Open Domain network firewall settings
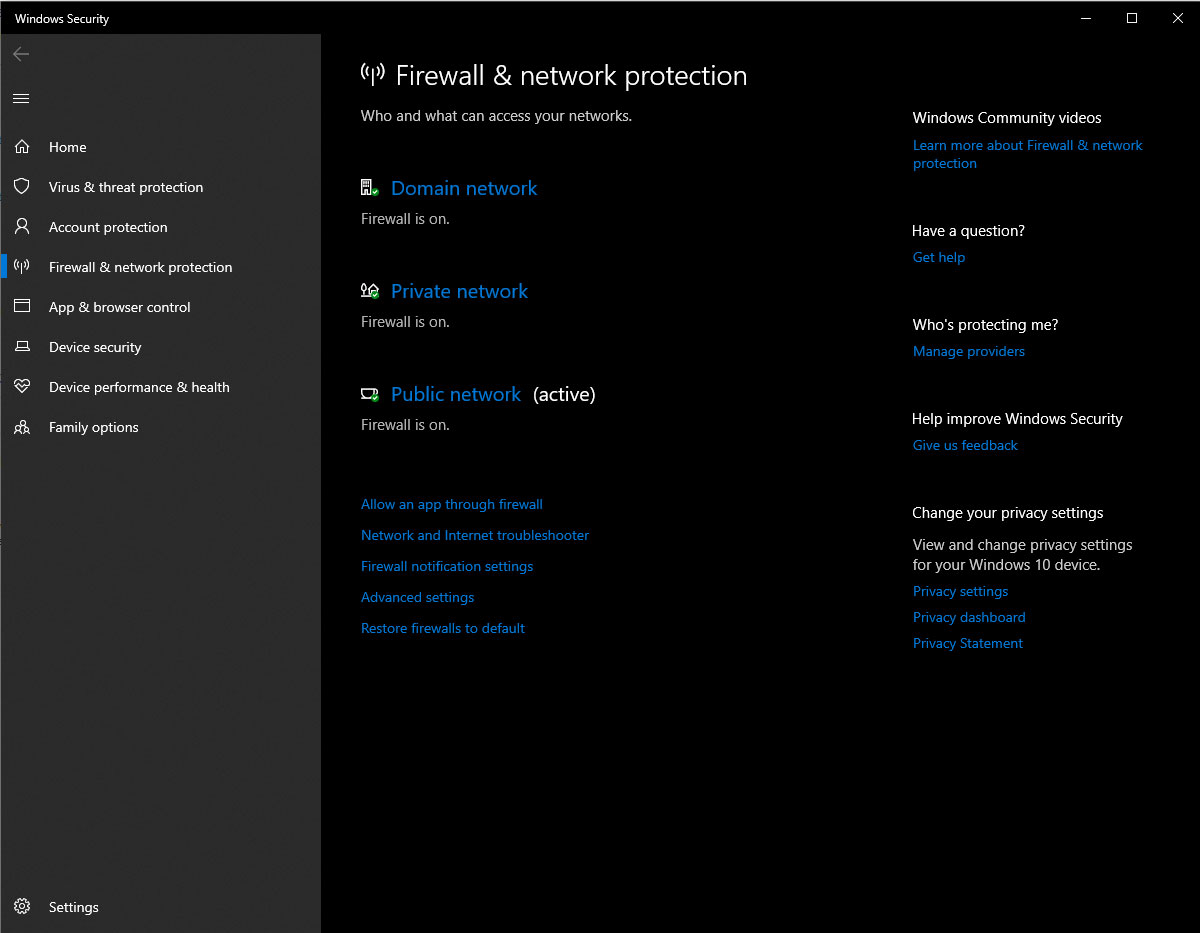Screen dimensions: 1200x933 pyautogui.click(x=463, y=188)
